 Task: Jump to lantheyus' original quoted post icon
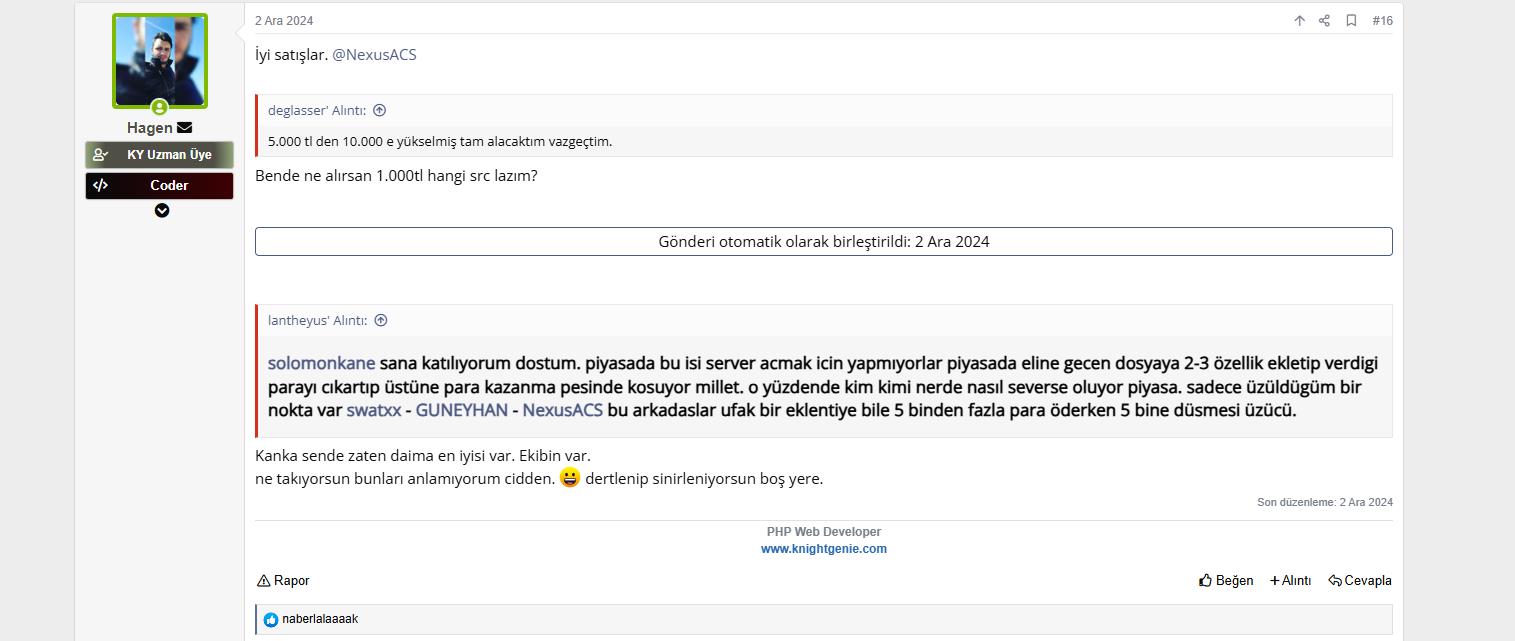pyautogui.click(x=380, y=320)
